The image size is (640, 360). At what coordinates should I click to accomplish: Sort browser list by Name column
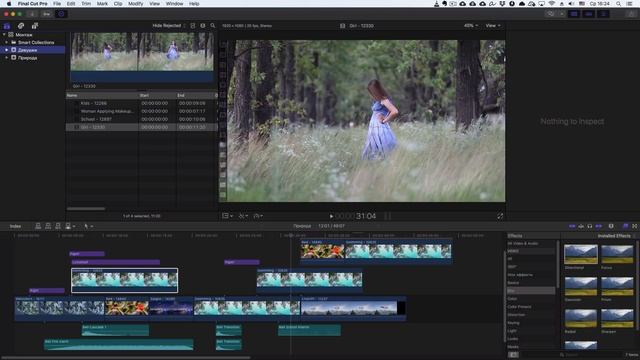click(x=102, y=96)
